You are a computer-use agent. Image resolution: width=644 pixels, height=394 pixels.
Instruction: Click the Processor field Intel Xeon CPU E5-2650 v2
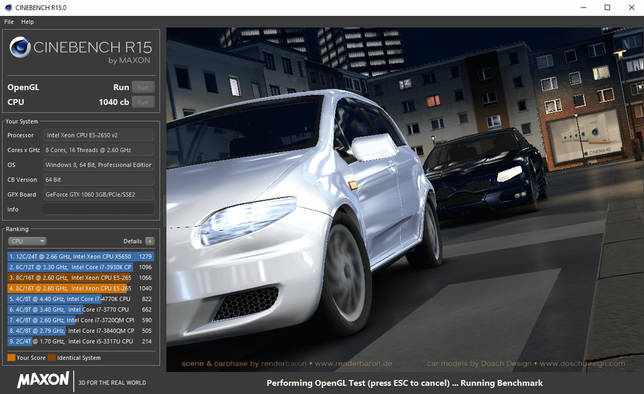click(99, 135)
